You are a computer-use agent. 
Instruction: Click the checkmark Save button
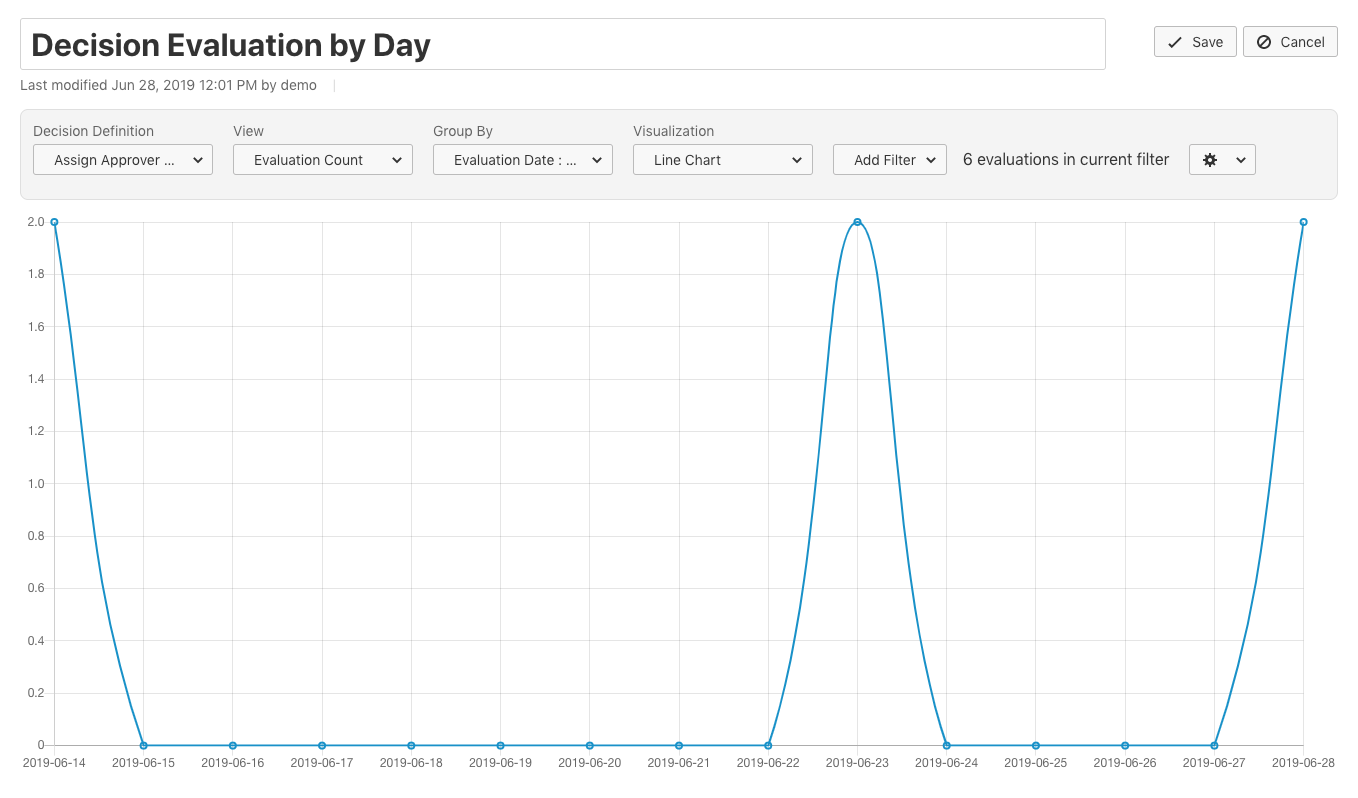pyautogui.click(x=1195, y=42)
